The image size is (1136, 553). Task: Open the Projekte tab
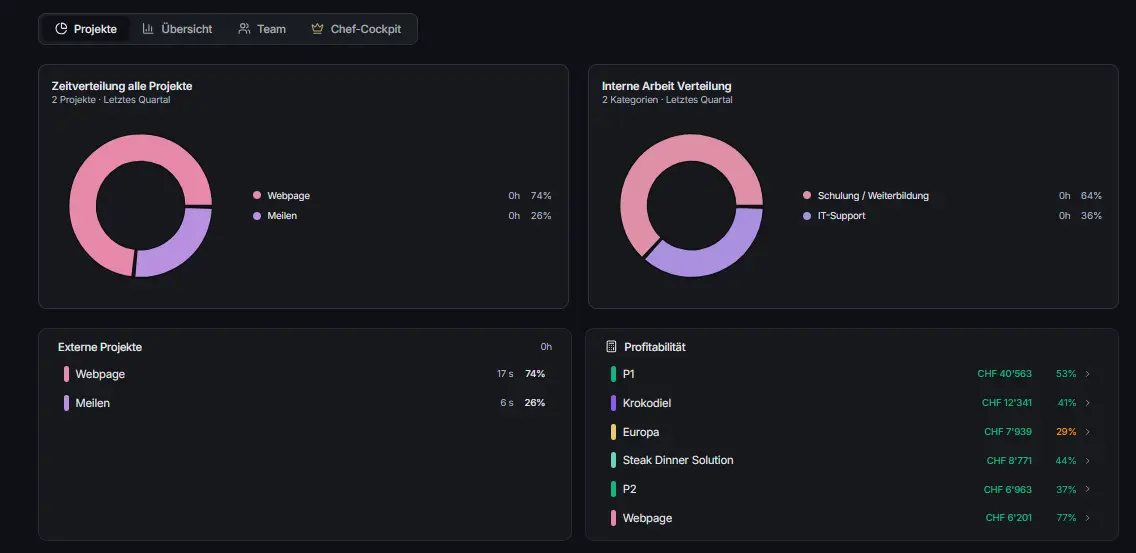pyautogui.click(x=85, y=29)
